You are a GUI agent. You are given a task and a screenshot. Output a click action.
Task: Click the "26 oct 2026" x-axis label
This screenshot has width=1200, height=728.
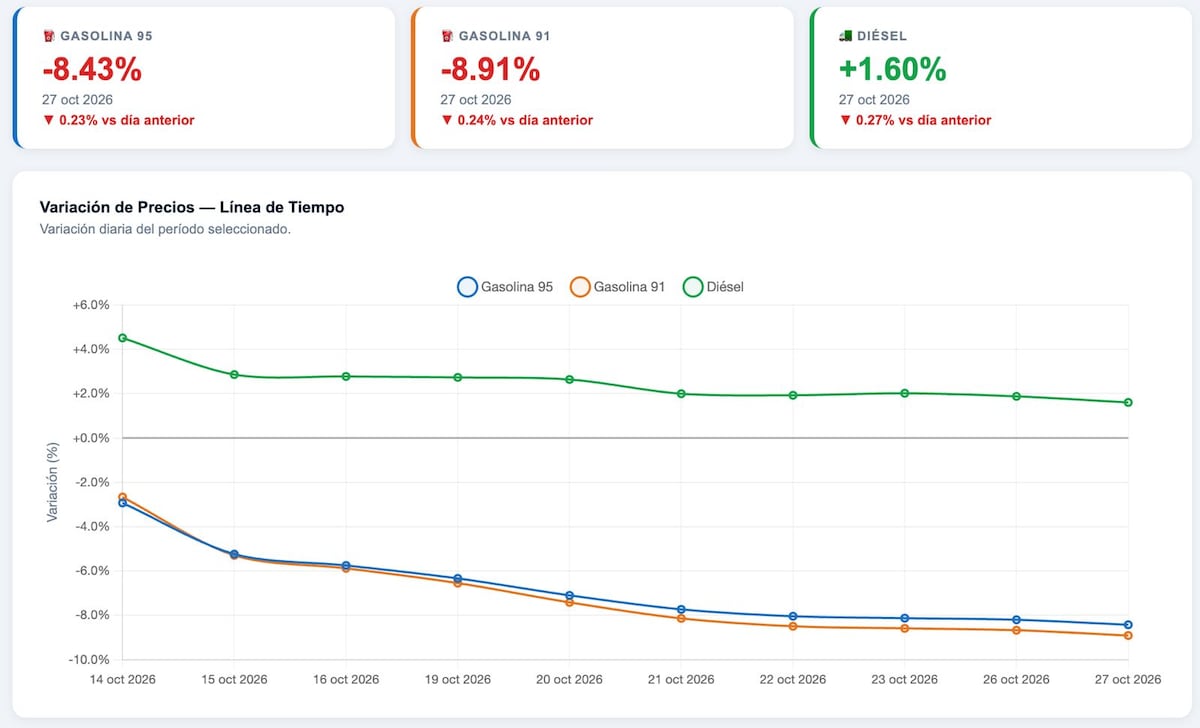[x=1016, y=679]
